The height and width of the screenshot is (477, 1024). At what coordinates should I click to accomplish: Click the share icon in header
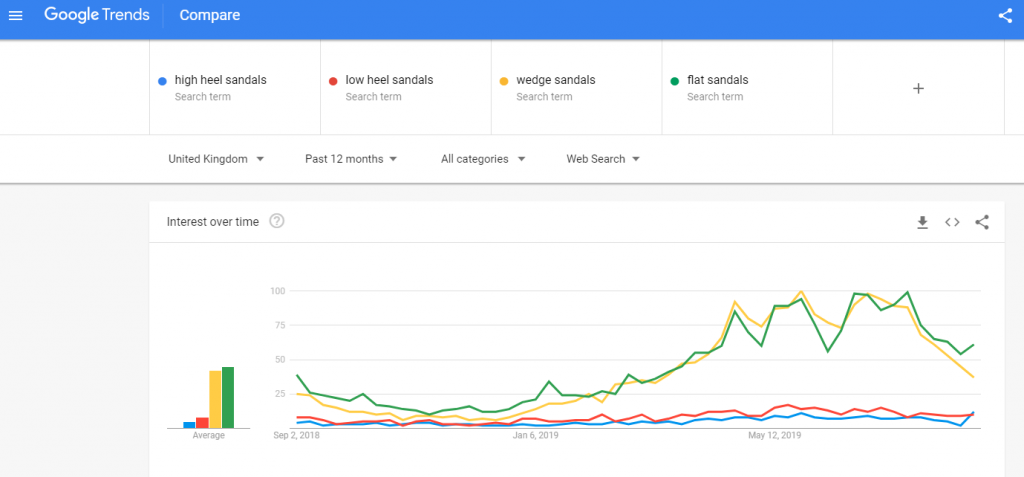(x=1005, y=16)
